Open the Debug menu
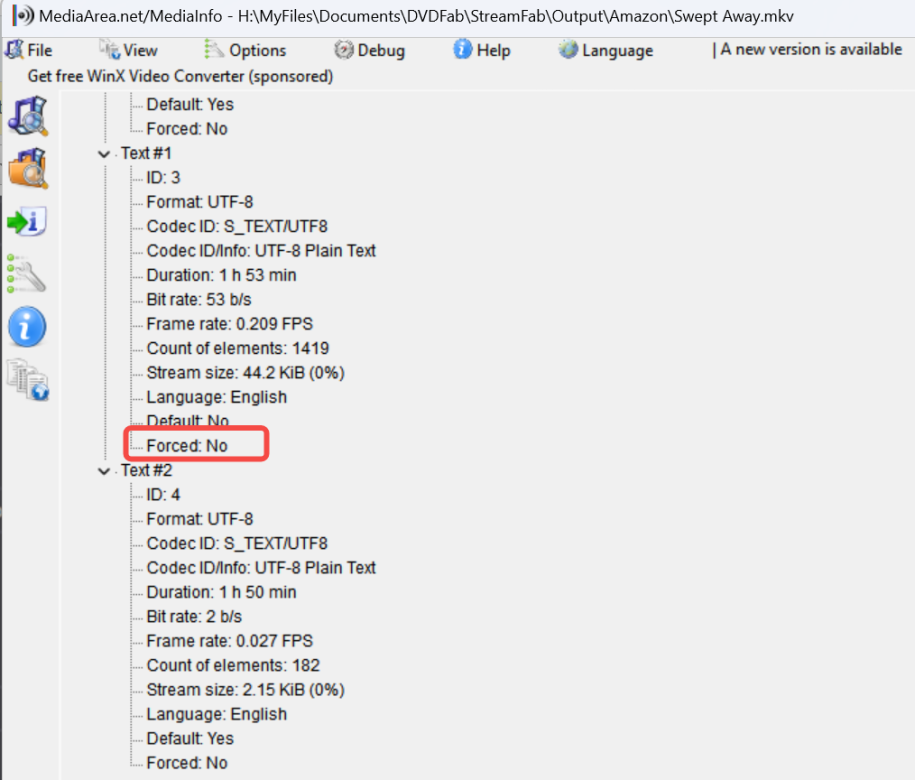The image size is (915, 780). click(x=369, y=50)
